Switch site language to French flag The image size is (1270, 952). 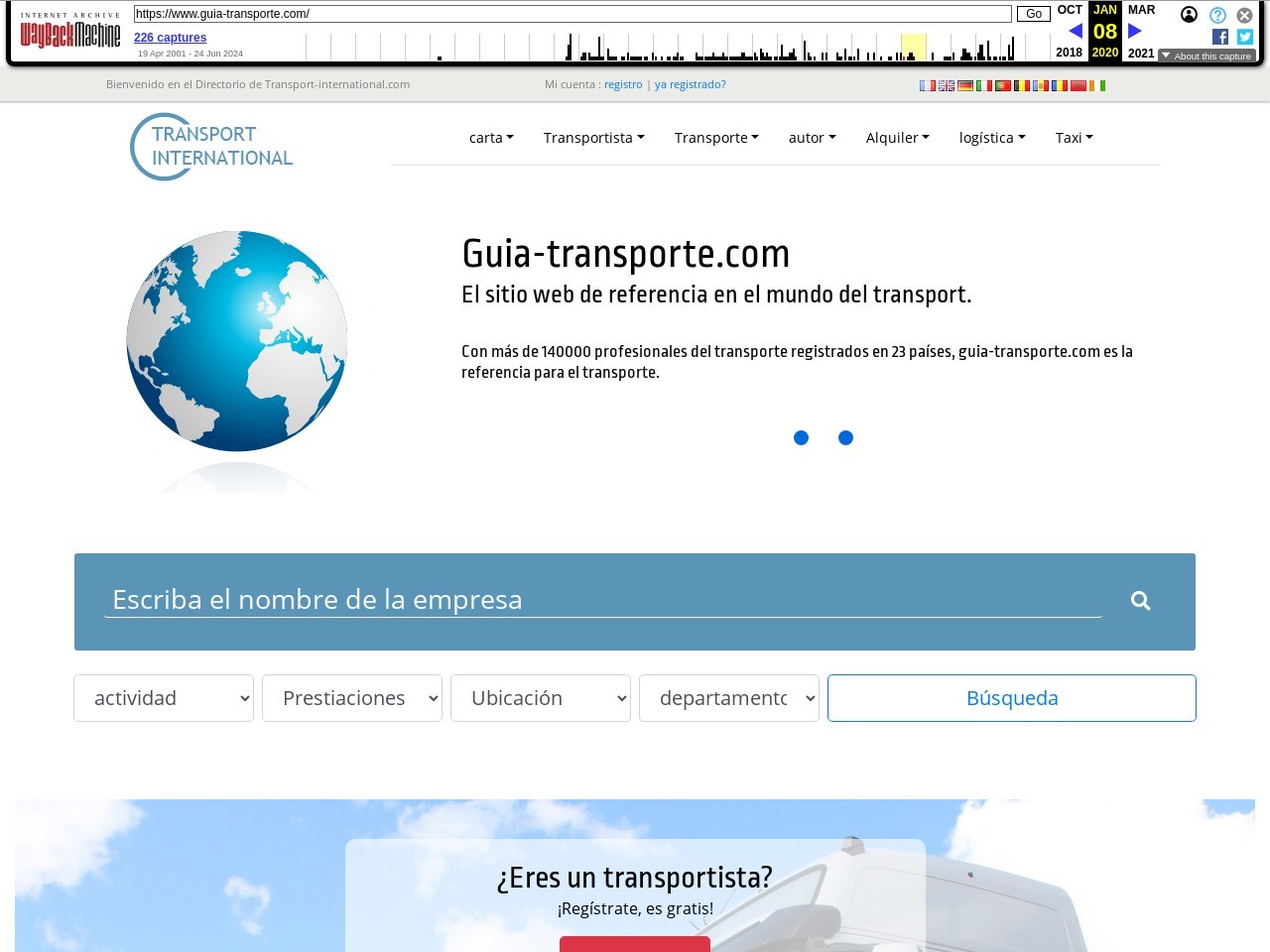point(927,86)
